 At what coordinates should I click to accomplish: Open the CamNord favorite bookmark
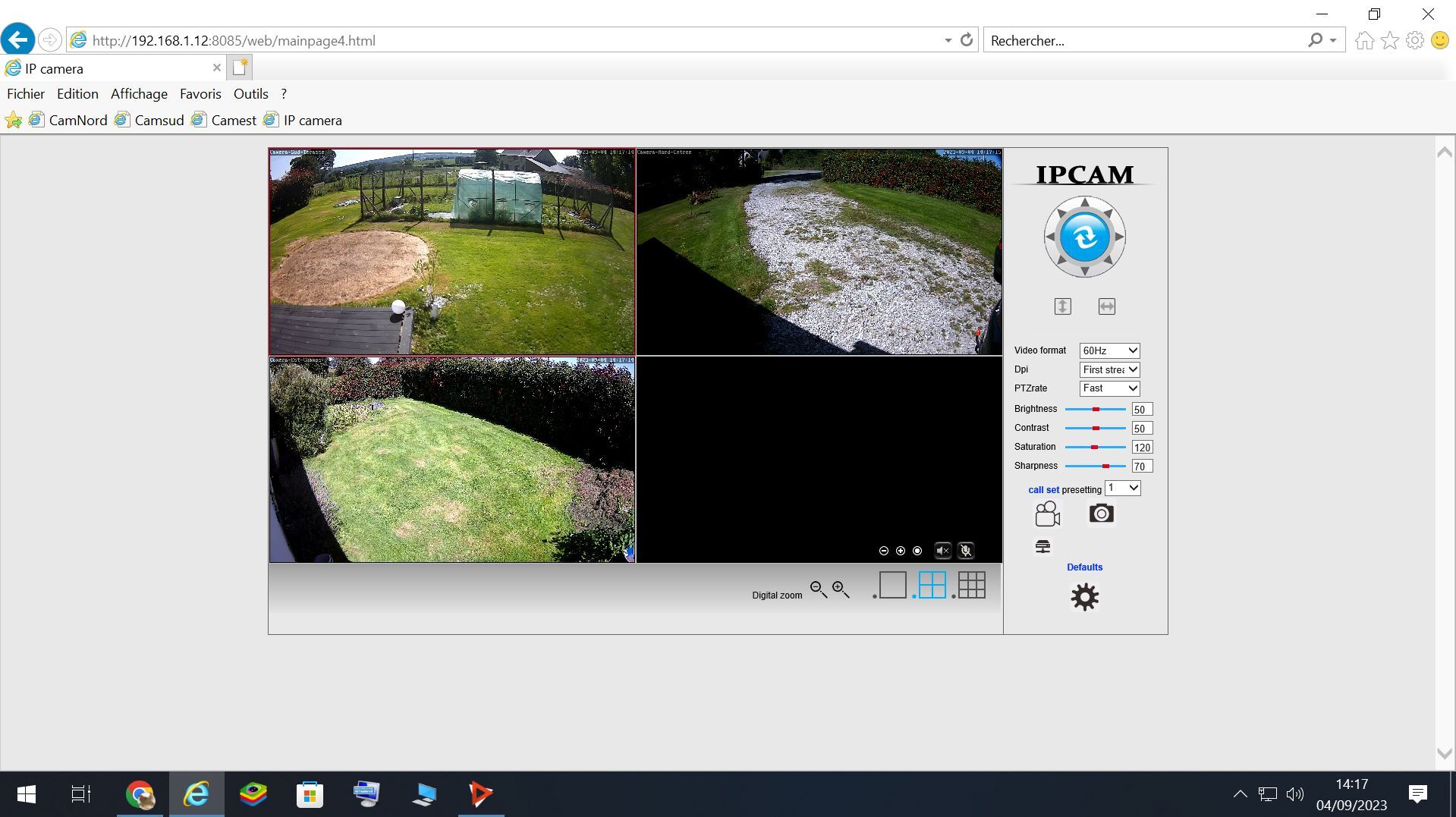pyautogui.click(x=77, y=121)
